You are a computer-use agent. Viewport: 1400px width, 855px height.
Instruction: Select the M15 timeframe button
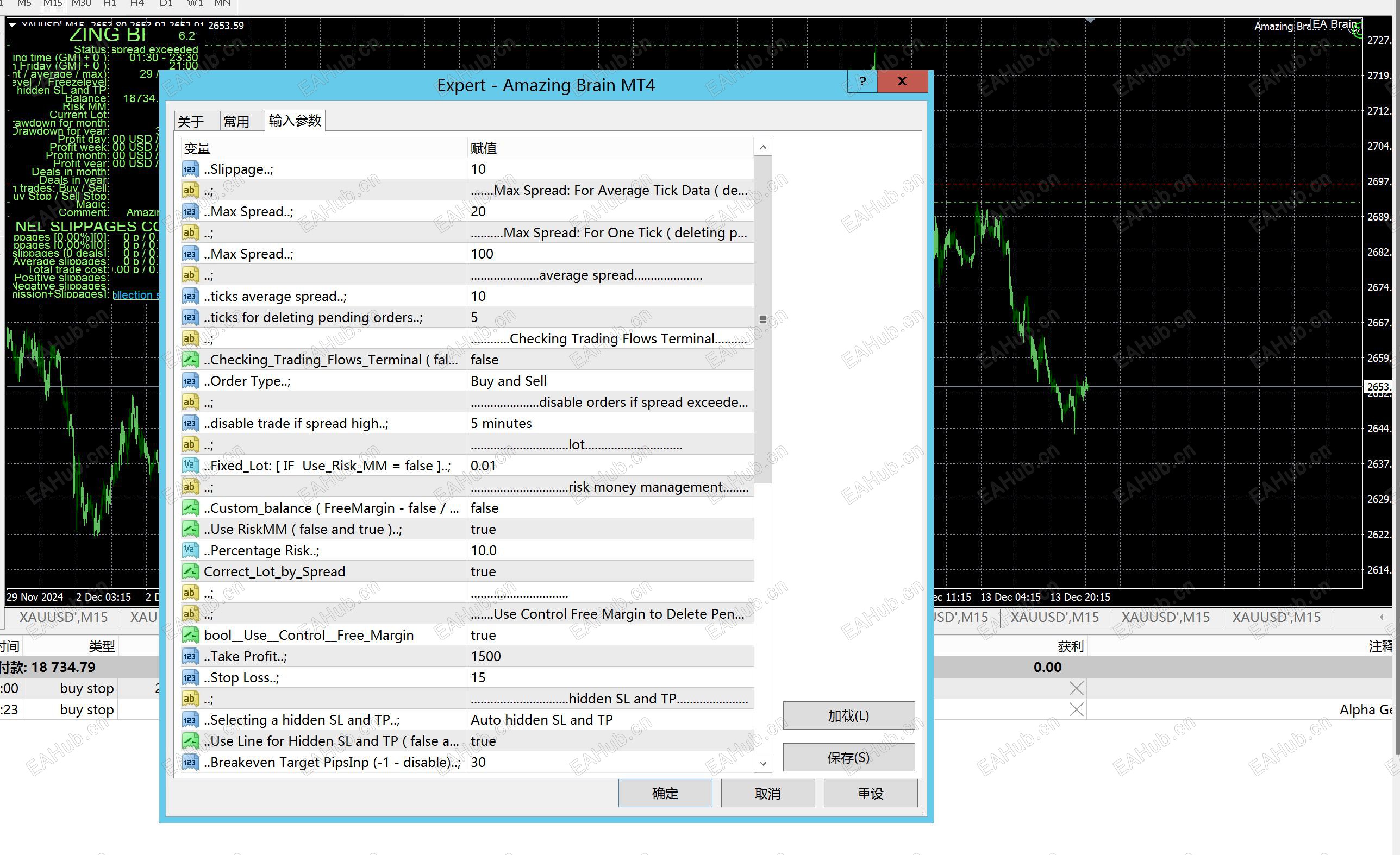53,4
